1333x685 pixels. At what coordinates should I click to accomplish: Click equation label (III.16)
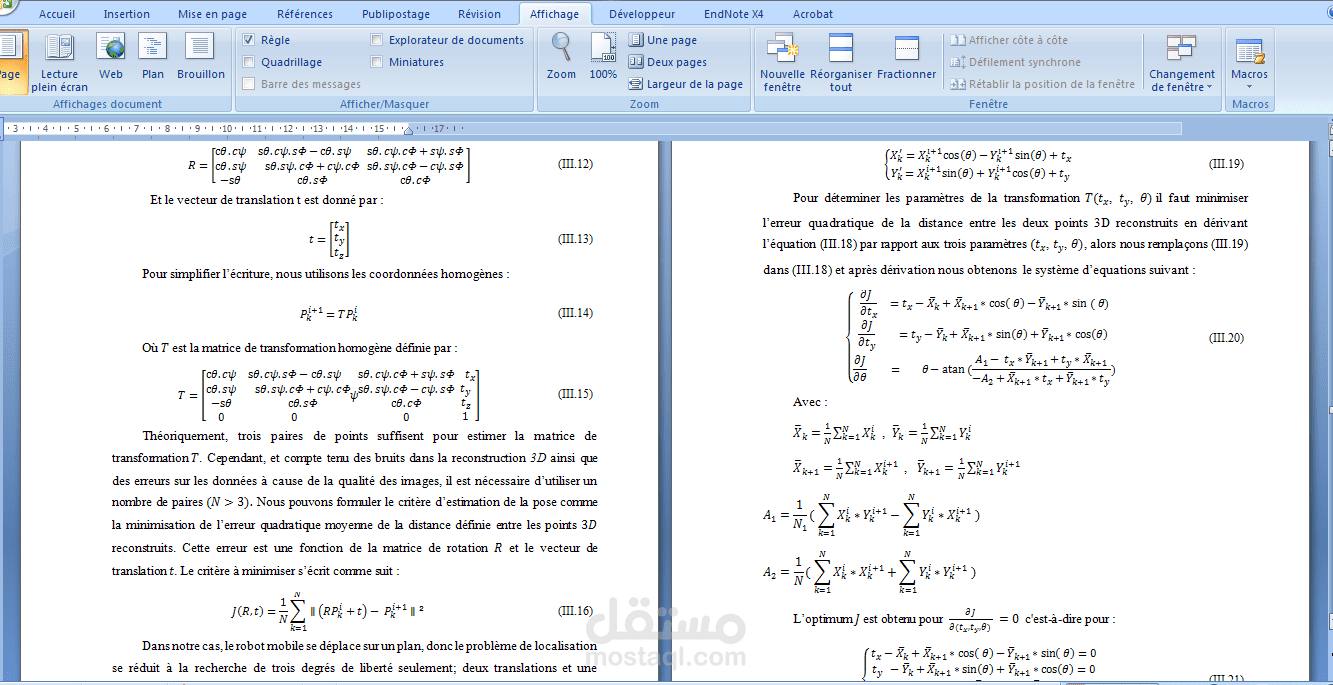point(575,610)
